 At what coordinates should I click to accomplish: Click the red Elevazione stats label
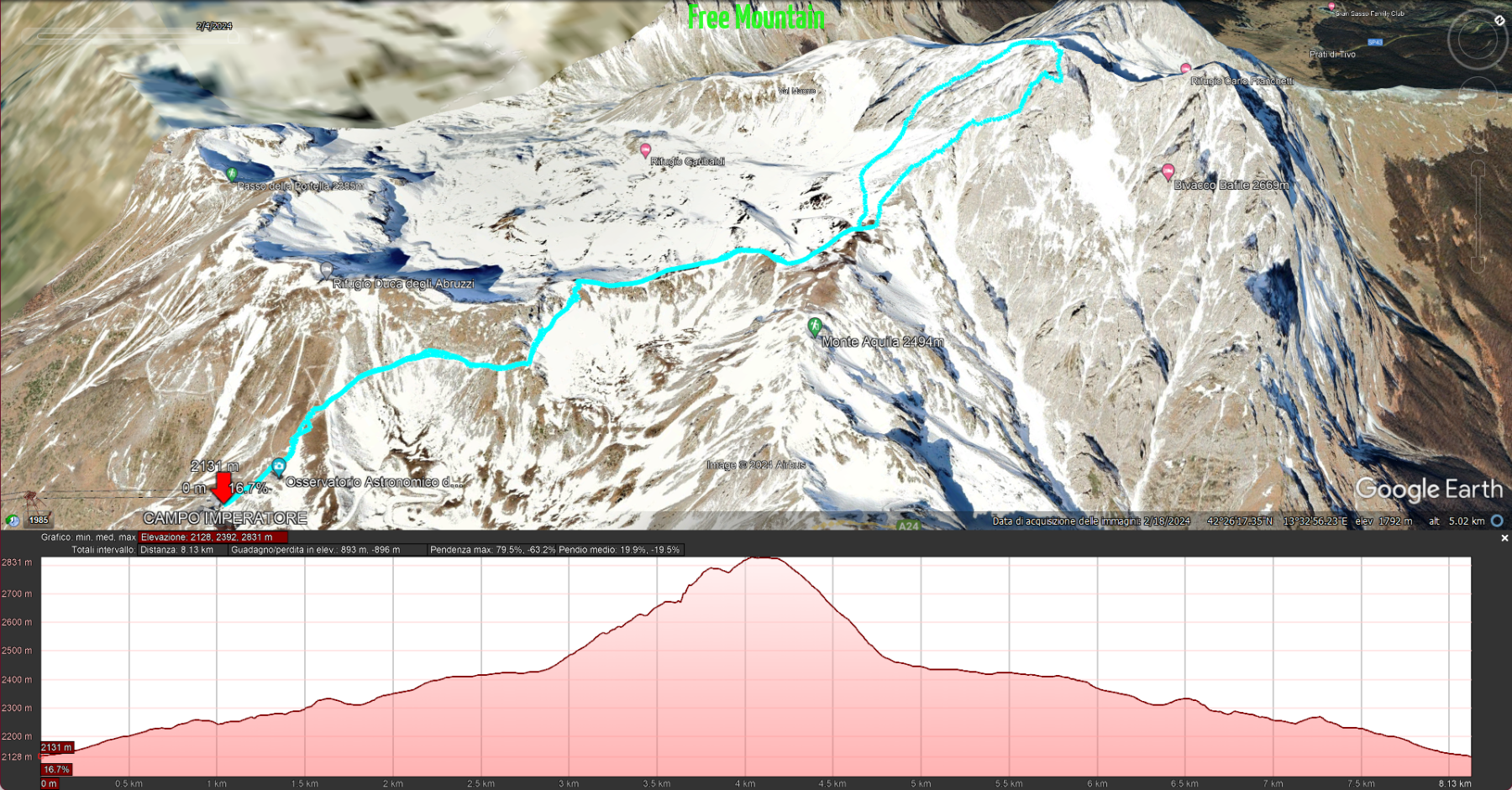213,537
